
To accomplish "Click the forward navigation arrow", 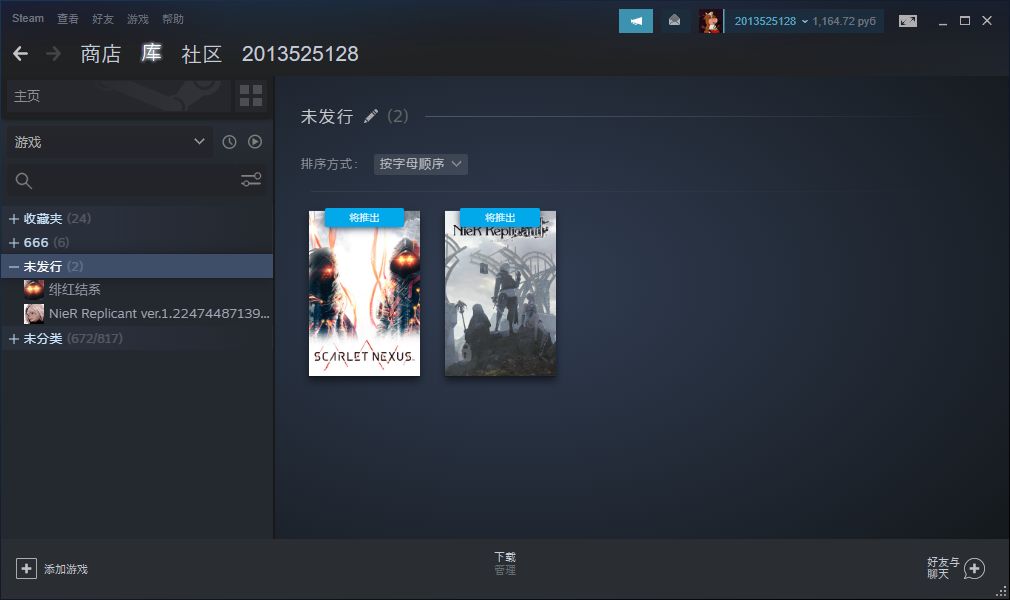I will tap(53, 53).
